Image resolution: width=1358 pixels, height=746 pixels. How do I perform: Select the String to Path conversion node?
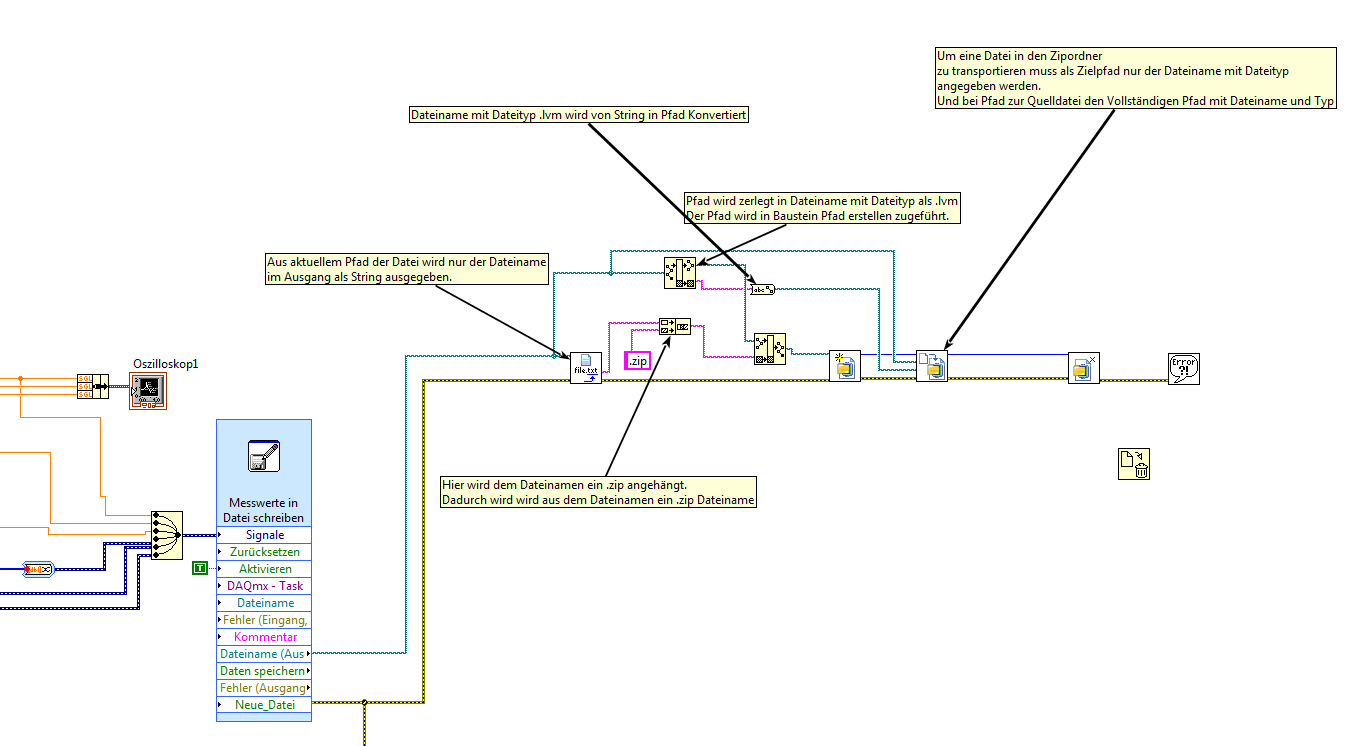[x=762, y=289]
